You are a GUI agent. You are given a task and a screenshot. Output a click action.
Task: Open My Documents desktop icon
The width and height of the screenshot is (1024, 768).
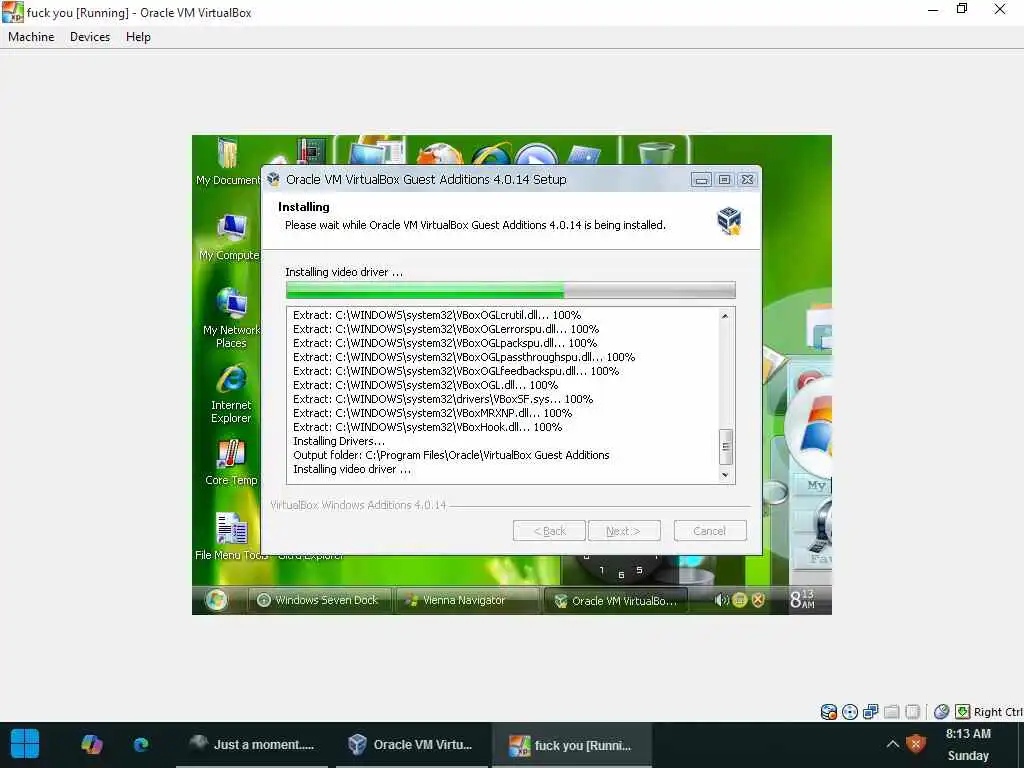point(228,161)
